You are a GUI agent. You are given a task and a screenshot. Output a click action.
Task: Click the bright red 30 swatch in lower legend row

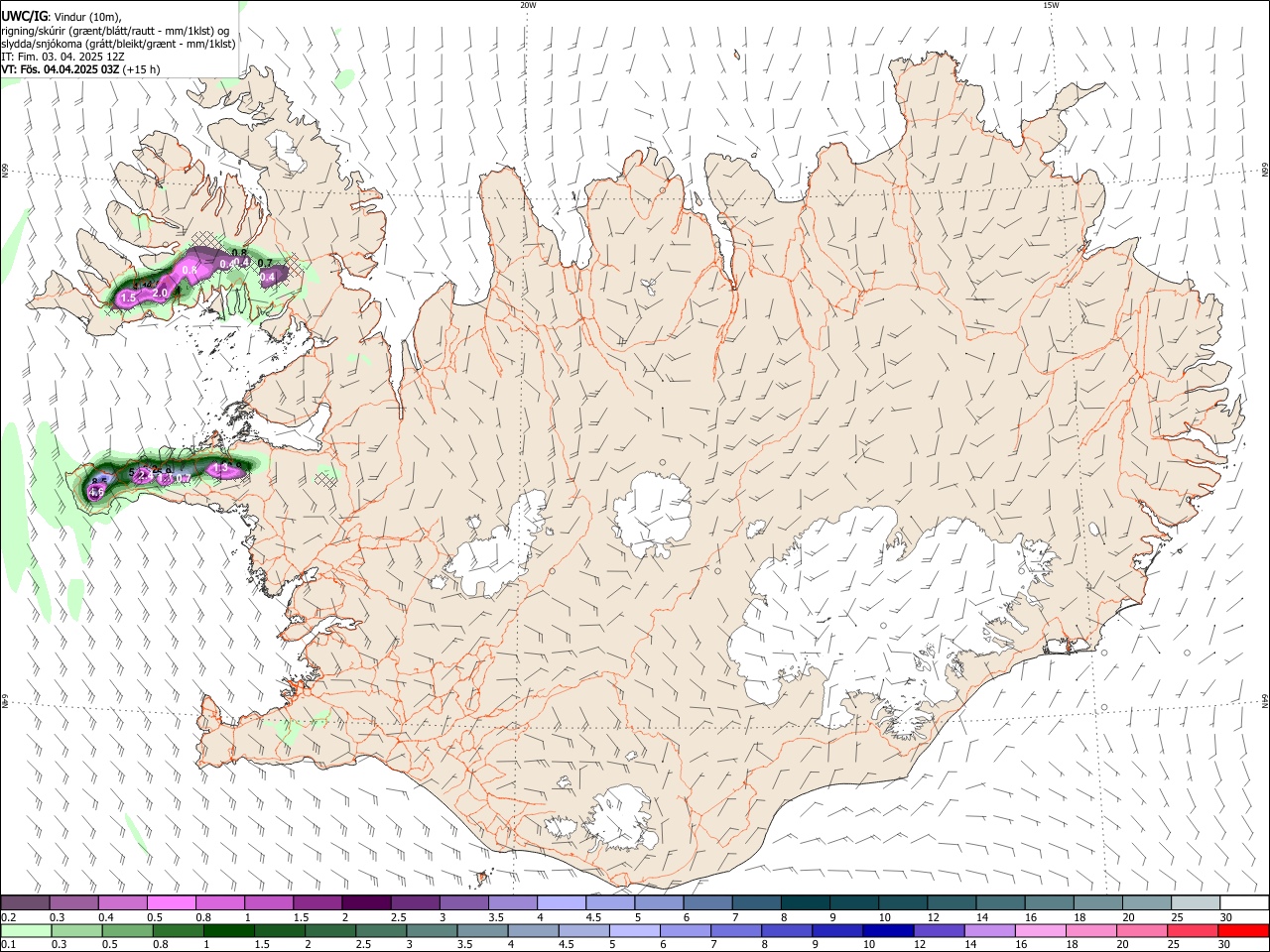pyautogui.click(x=1242, y=930)
